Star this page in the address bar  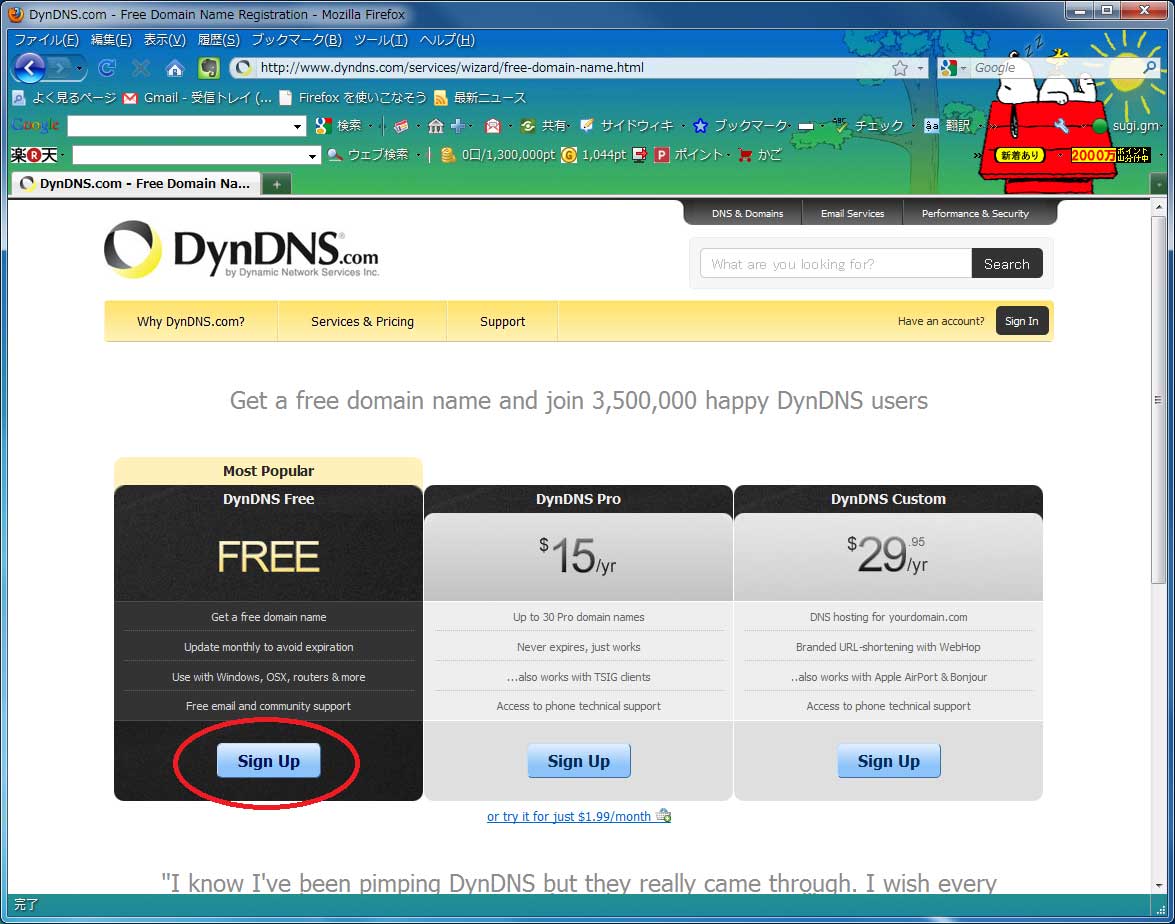pos(900,68)
